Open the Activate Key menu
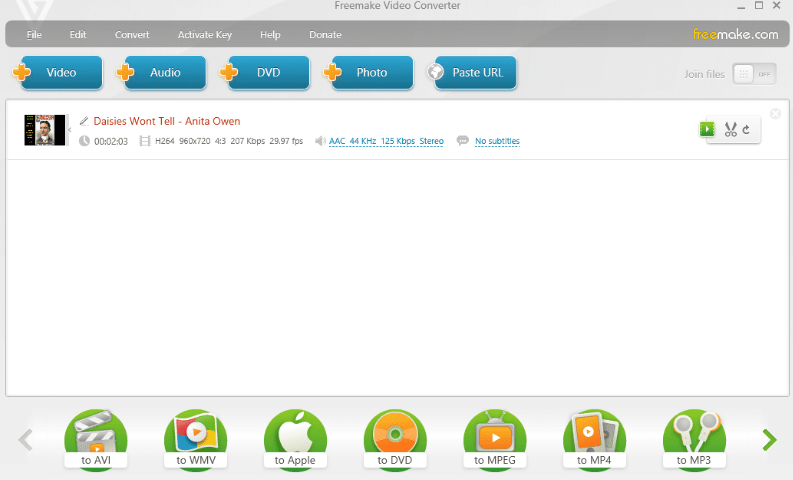The height and width of the screenshot is (480, 793). tap(205, 34)
